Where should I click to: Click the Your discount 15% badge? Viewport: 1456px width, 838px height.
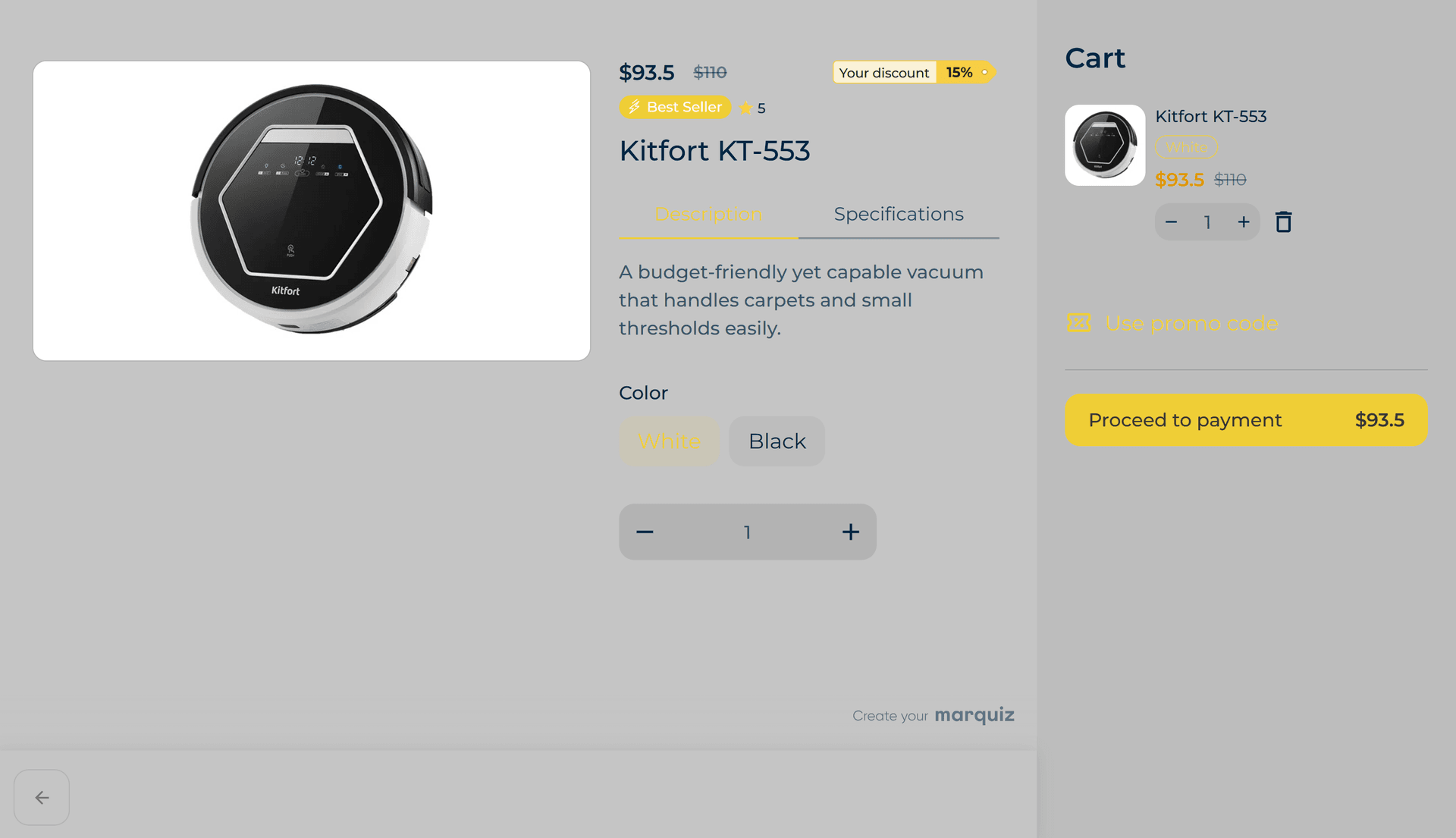point(914,72)
